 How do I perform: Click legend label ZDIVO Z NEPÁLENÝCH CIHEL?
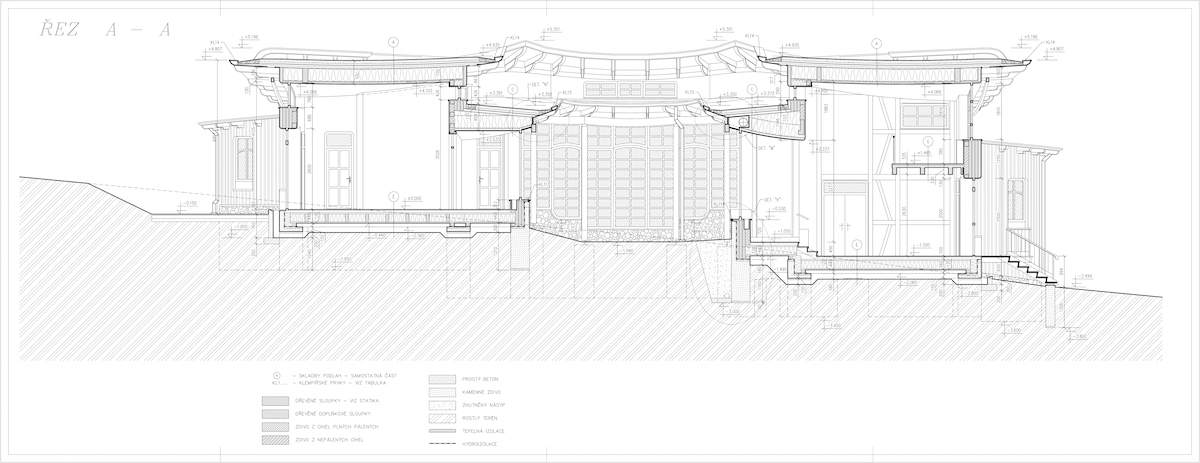pos(329,440)
